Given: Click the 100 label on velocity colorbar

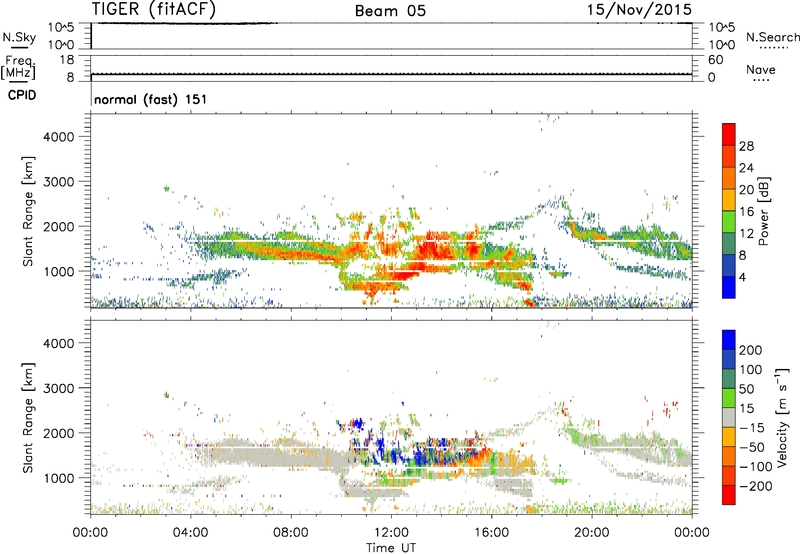Looking at the screenshot, I should click(751, 370).
